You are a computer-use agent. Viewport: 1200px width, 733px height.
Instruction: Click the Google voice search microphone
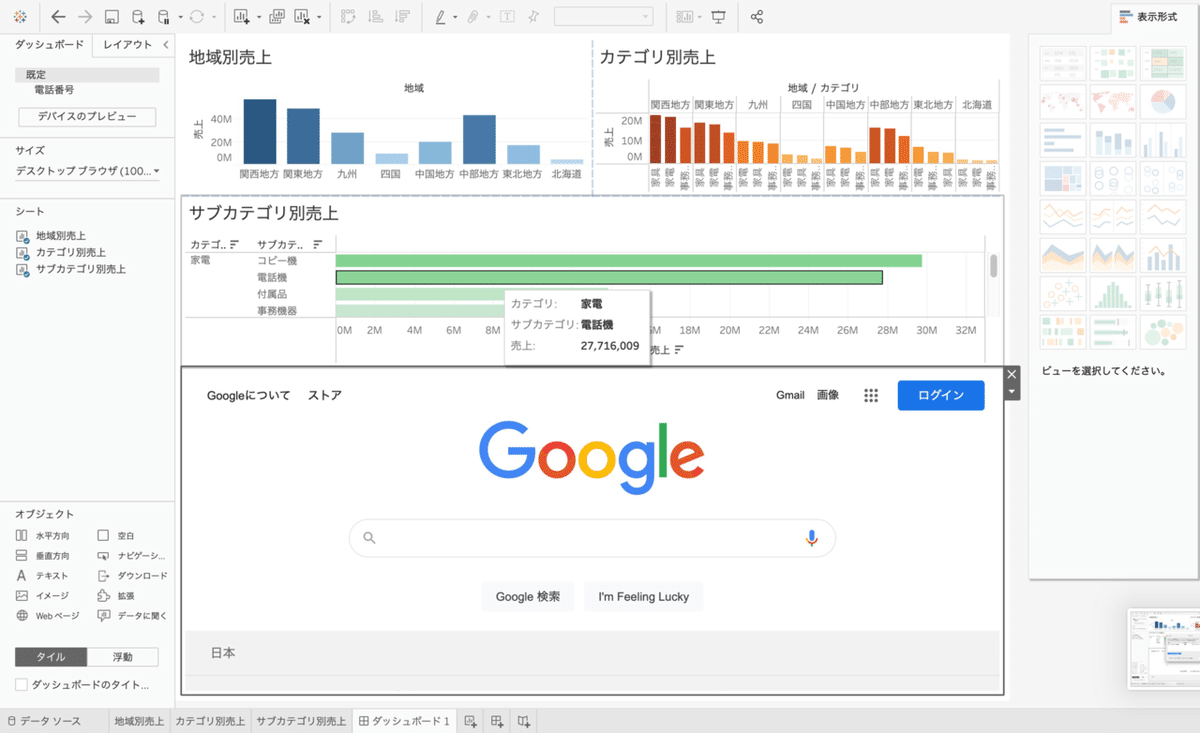pyautogui.click(x=811, y=538)
